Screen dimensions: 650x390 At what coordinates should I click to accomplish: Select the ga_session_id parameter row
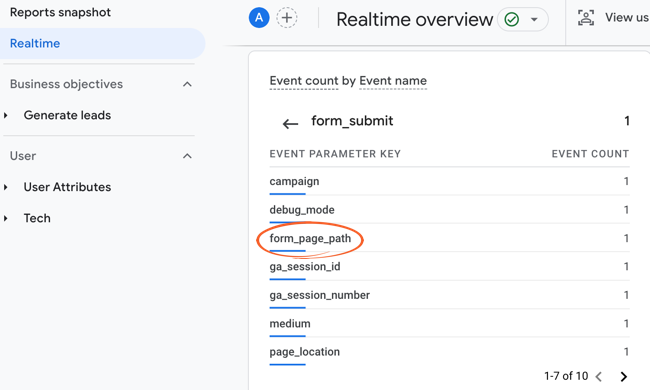point(449,266)
